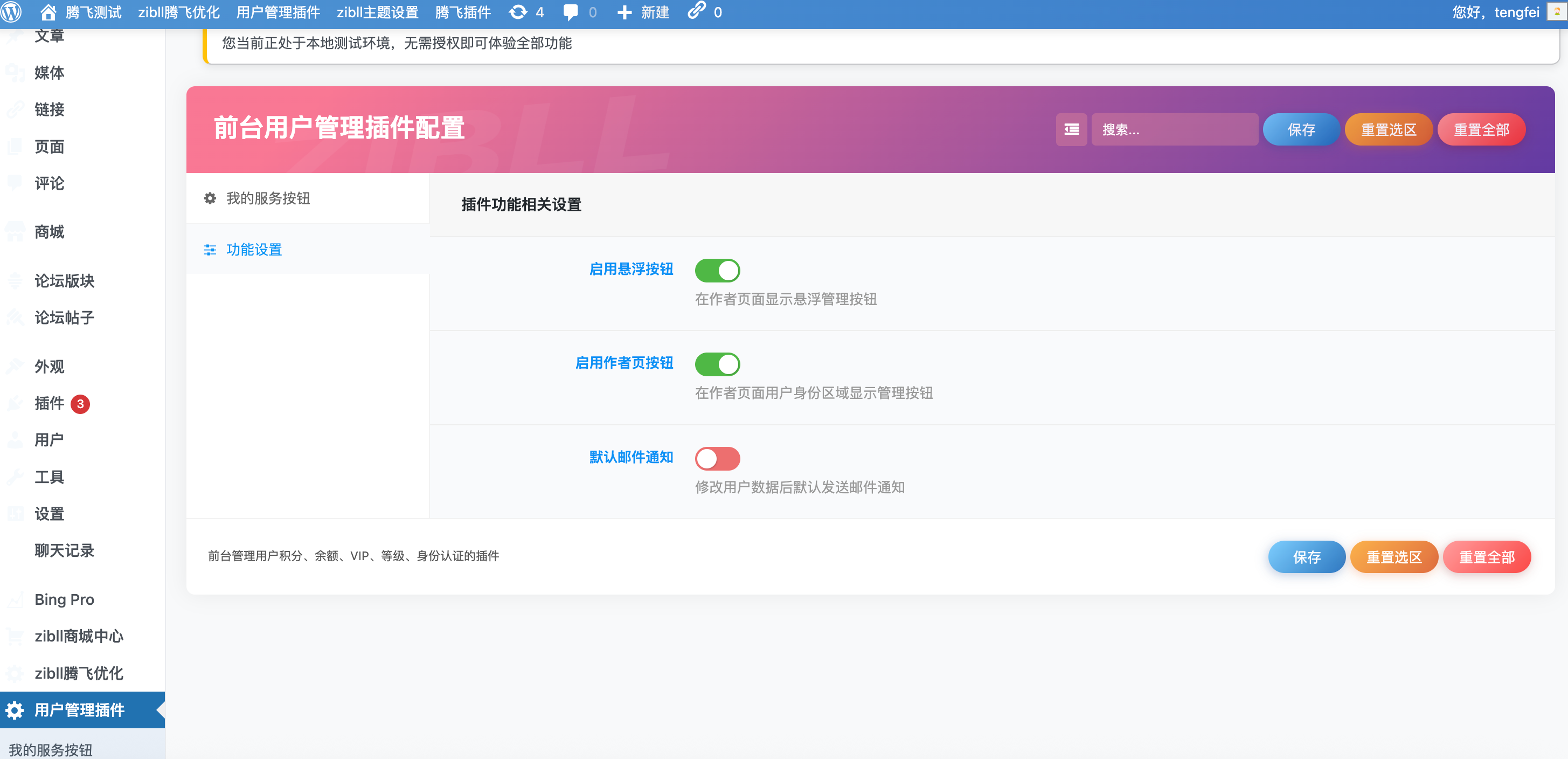Disable the 启用悬浮按钮 switch

tap(718, 270)
